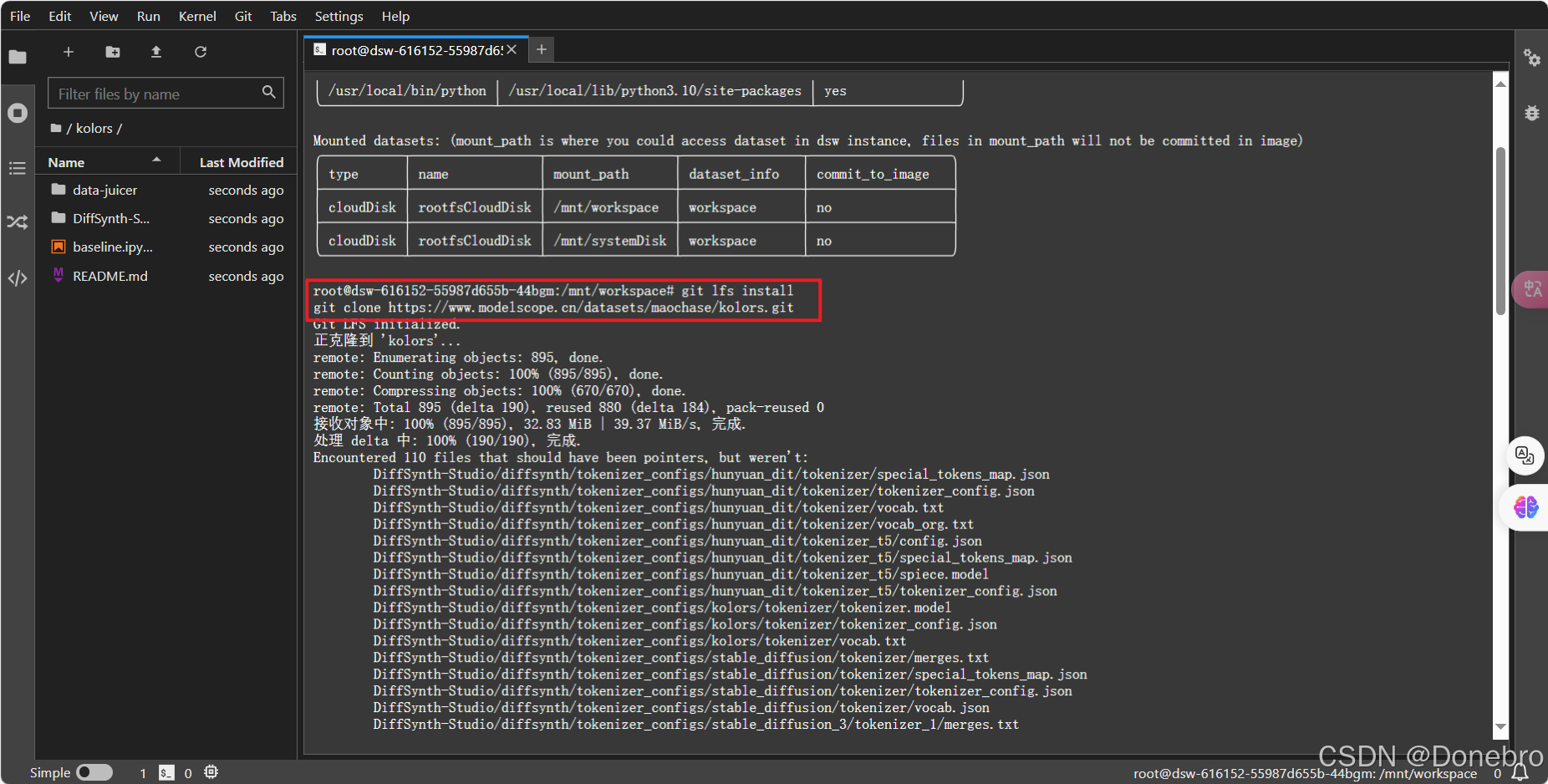Select README.md in the file browser
This screenshot has width=1548, height=784.
point(109,275)
